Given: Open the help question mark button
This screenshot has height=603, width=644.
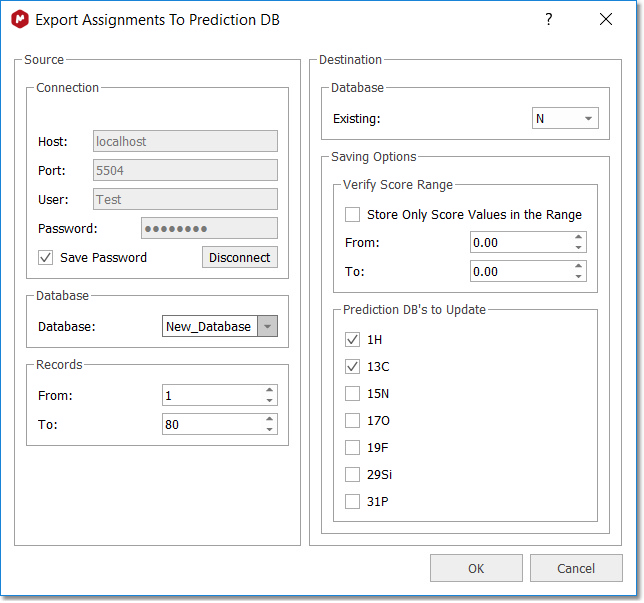Looking at the screenshot, I should coord(548,19).
